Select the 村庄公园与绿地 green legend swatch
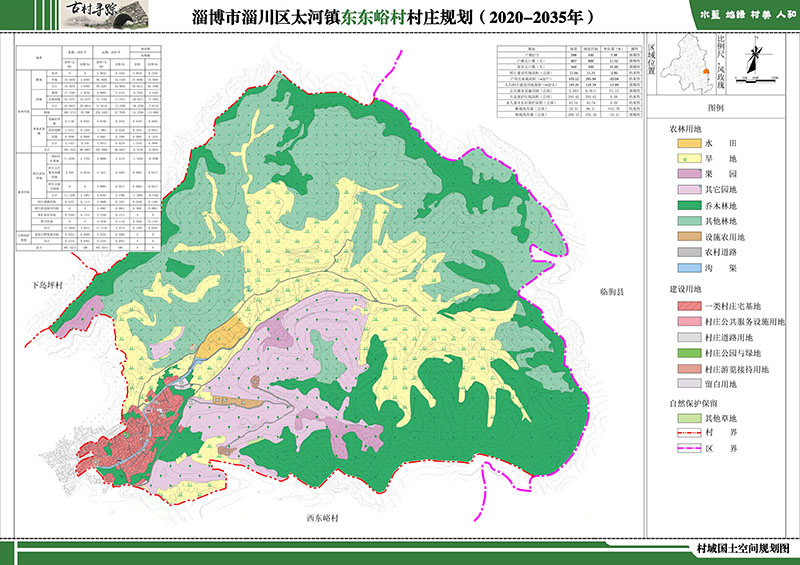 pyautogui.click(x=689, y=353)
